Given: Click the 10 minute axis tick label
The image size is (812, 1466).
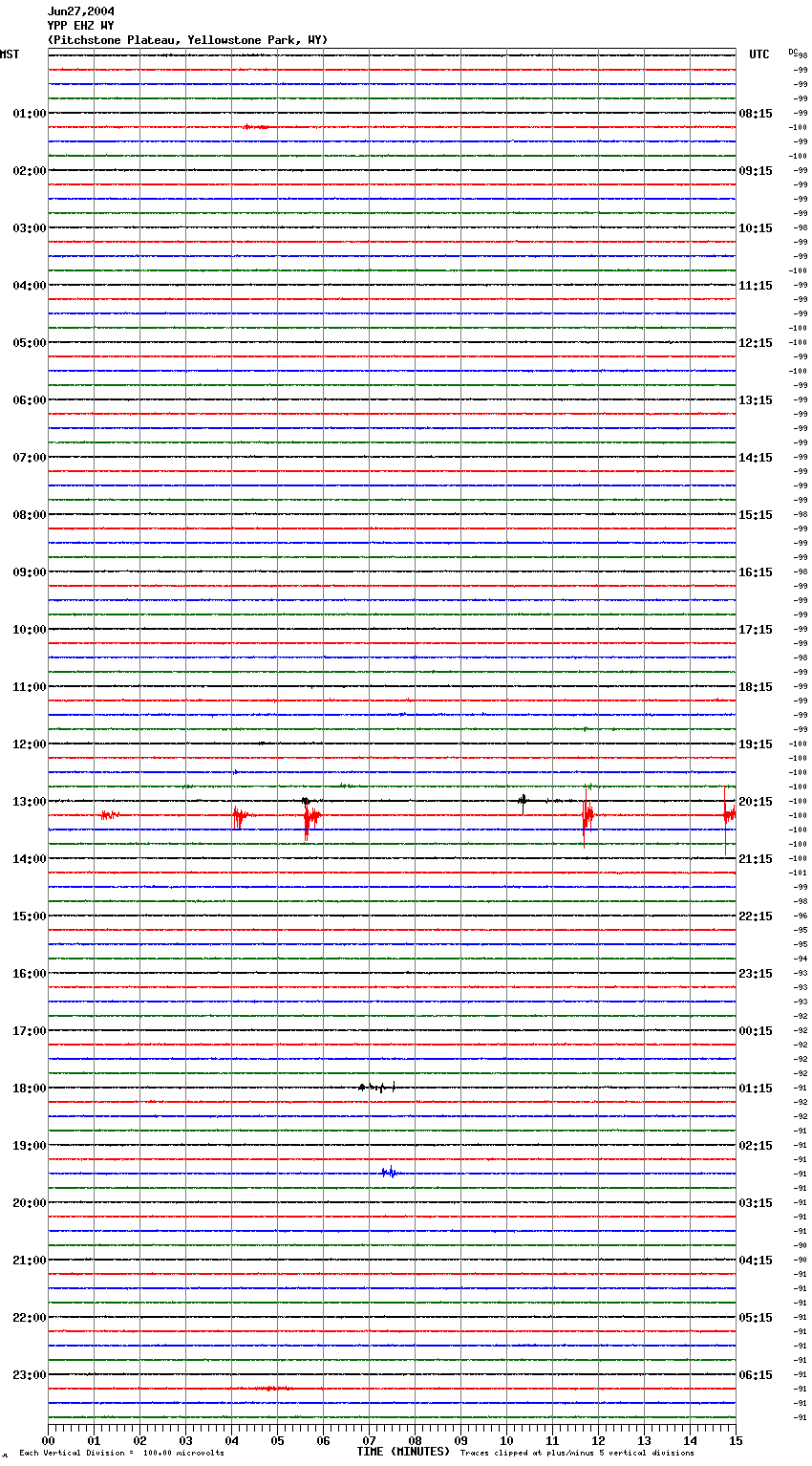Looking at the screenshot, I should point(506,1440).
